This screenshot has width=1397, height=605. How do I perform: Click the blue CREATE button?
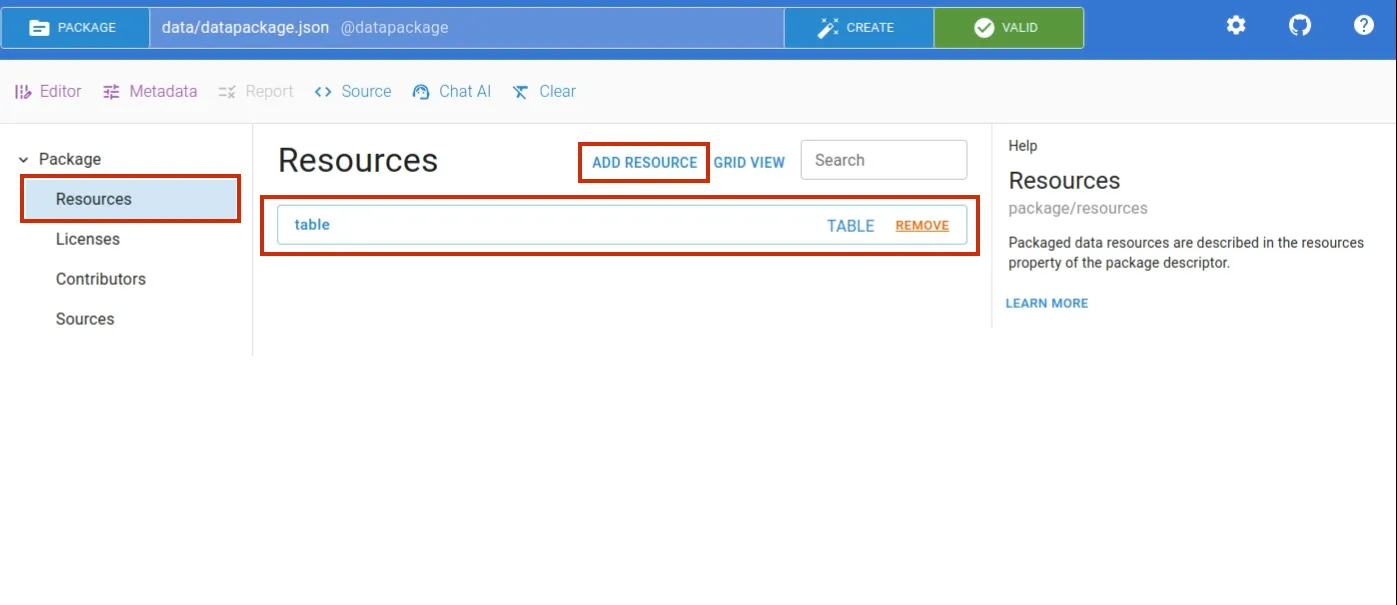858,28
